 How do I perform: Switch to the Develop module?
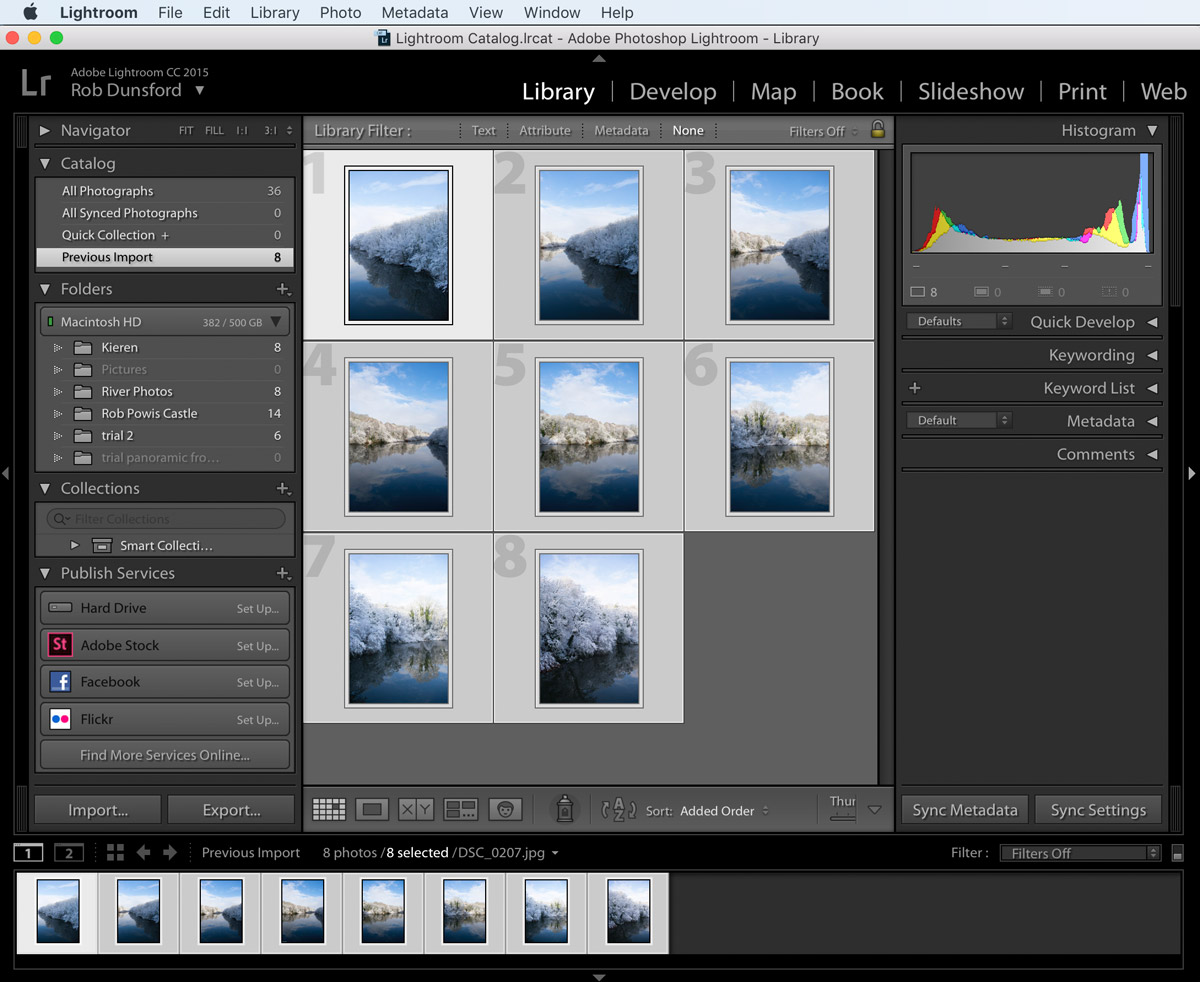[x=672, y=91]
